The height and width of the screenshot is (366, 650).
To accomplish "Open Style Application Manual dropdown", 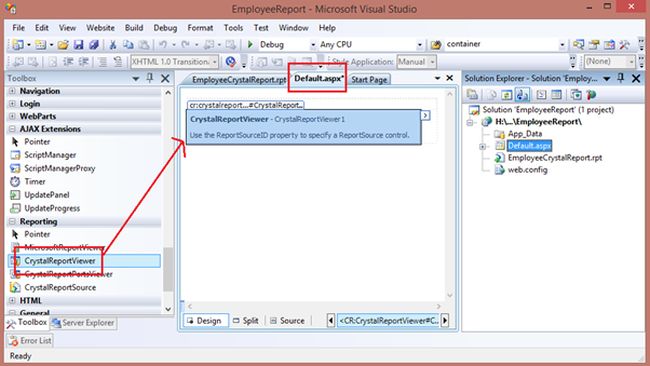I will pos(432,62).
